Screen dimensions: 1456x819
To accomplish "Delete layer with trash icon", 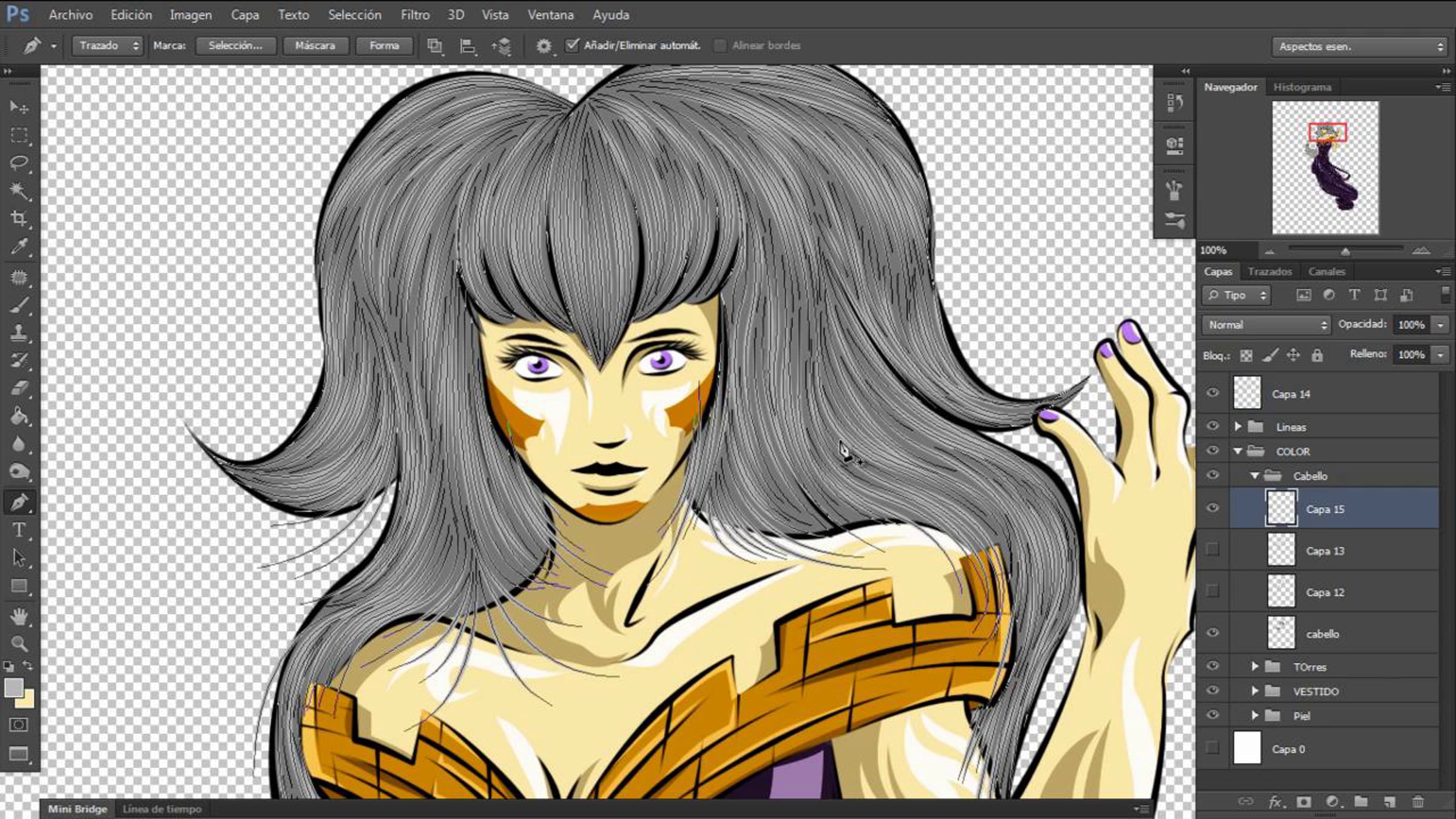I will pyautogui.click(x=1418, y=802).
